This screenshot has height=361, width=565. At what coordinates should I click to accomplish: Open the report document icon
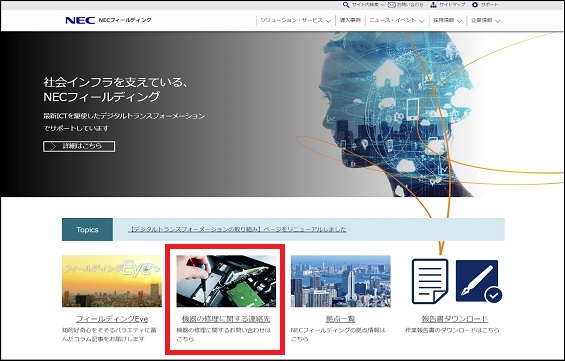(x=430, y=281)
